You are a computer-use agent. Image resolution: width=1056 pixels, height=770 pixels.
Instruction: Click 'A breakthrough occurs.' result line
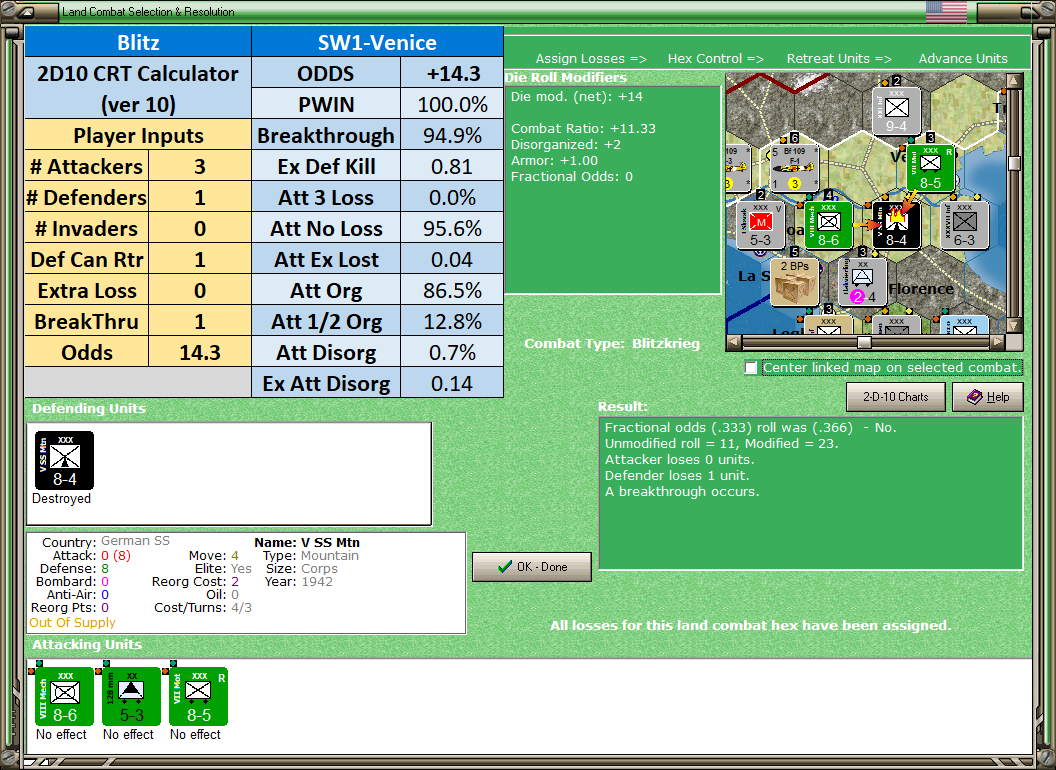pos(682,492)
